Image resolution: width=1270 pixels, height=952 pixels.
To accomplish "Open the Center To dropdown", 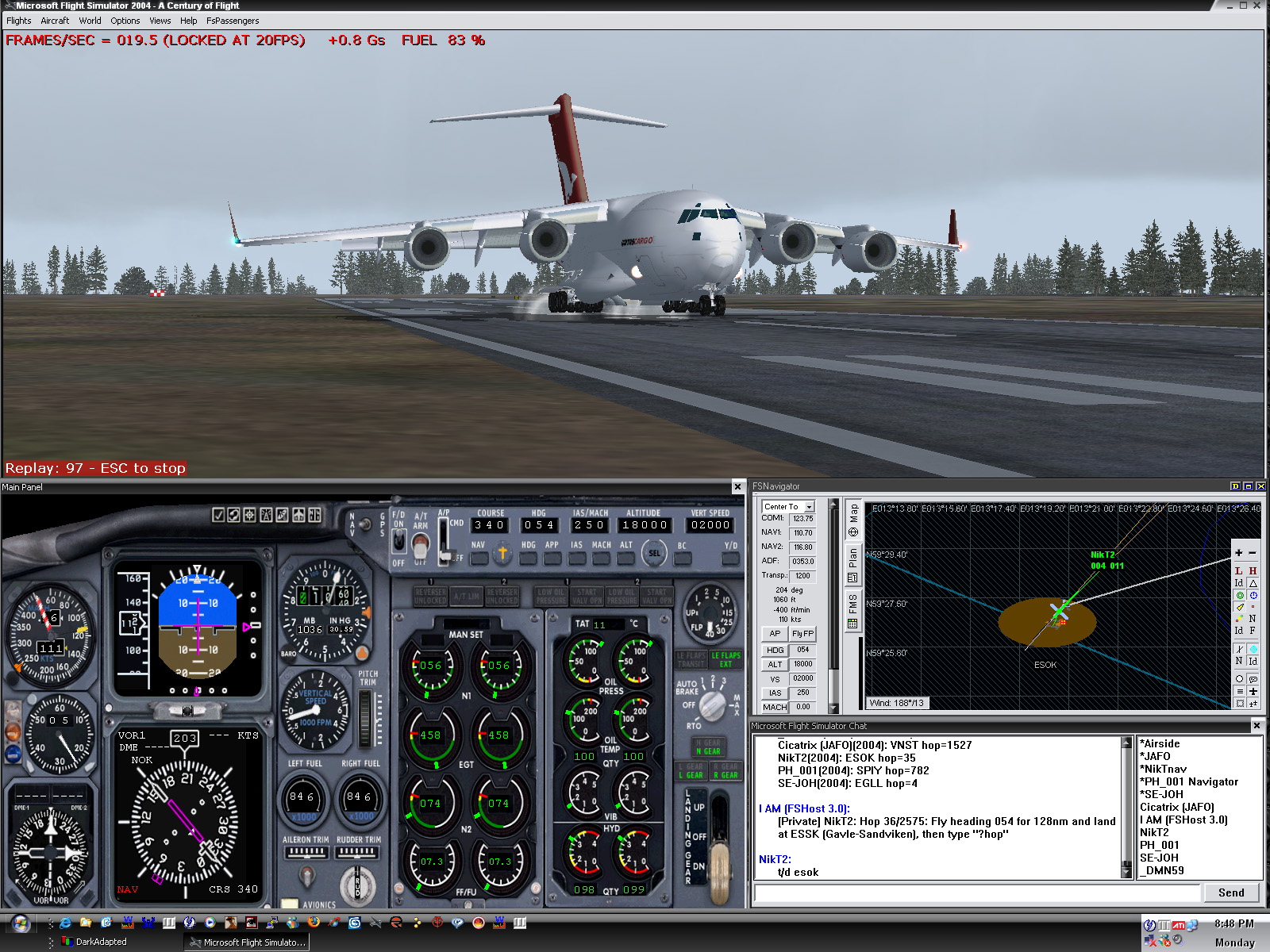I will pos(810,506).
